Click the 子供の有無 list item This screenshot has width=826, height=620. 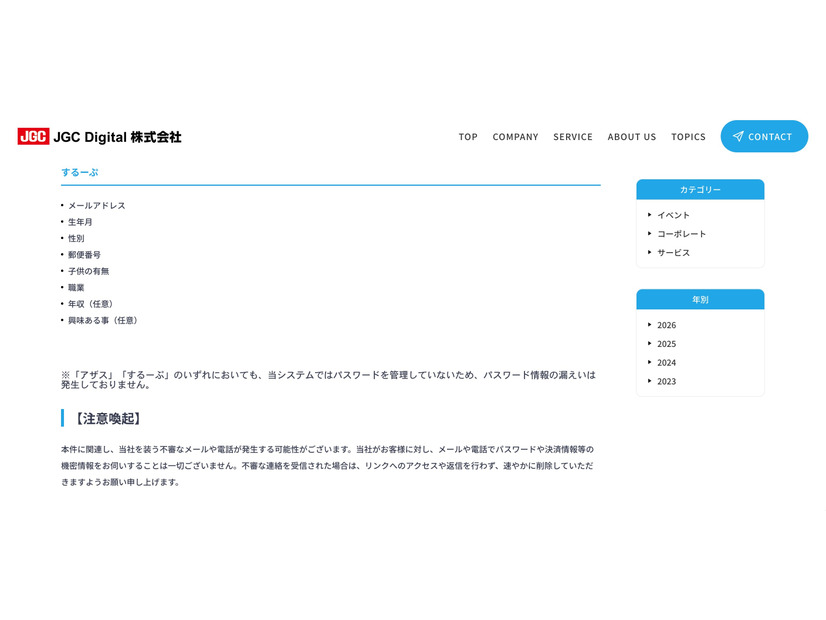click(x=88, y=271)
